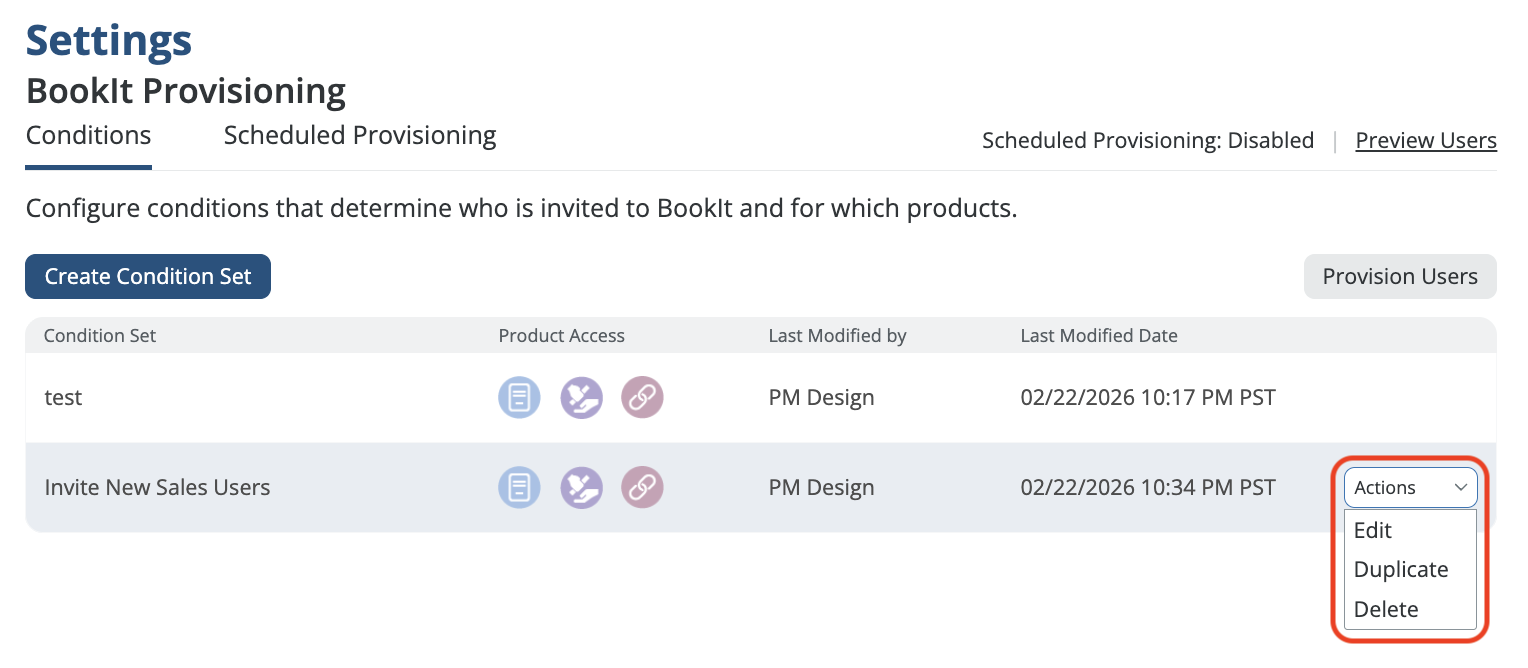Click the Condition Set column header
Screen dimensions: 1528x668
(x=100, y=336)
